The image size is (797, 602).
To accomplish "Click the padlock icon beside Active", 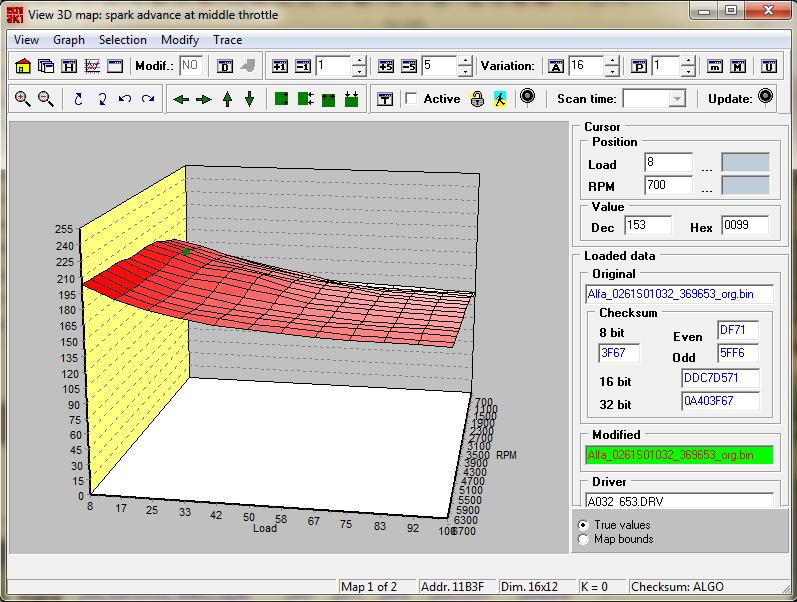I will point(477,98).
